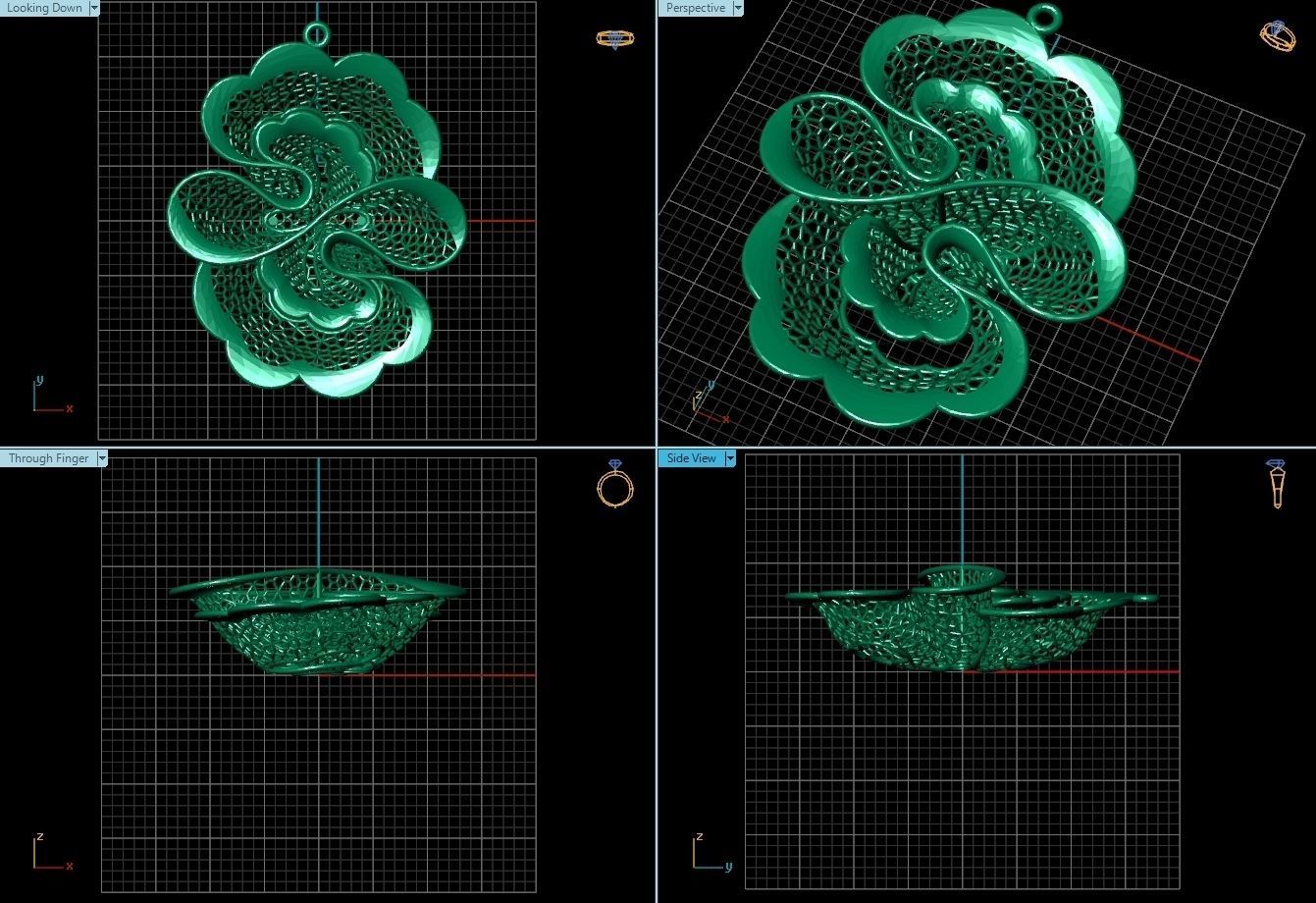1316x903 pixels.
Task: Select the mesh bowl in Through Finger view
Action: click(317, 621)
